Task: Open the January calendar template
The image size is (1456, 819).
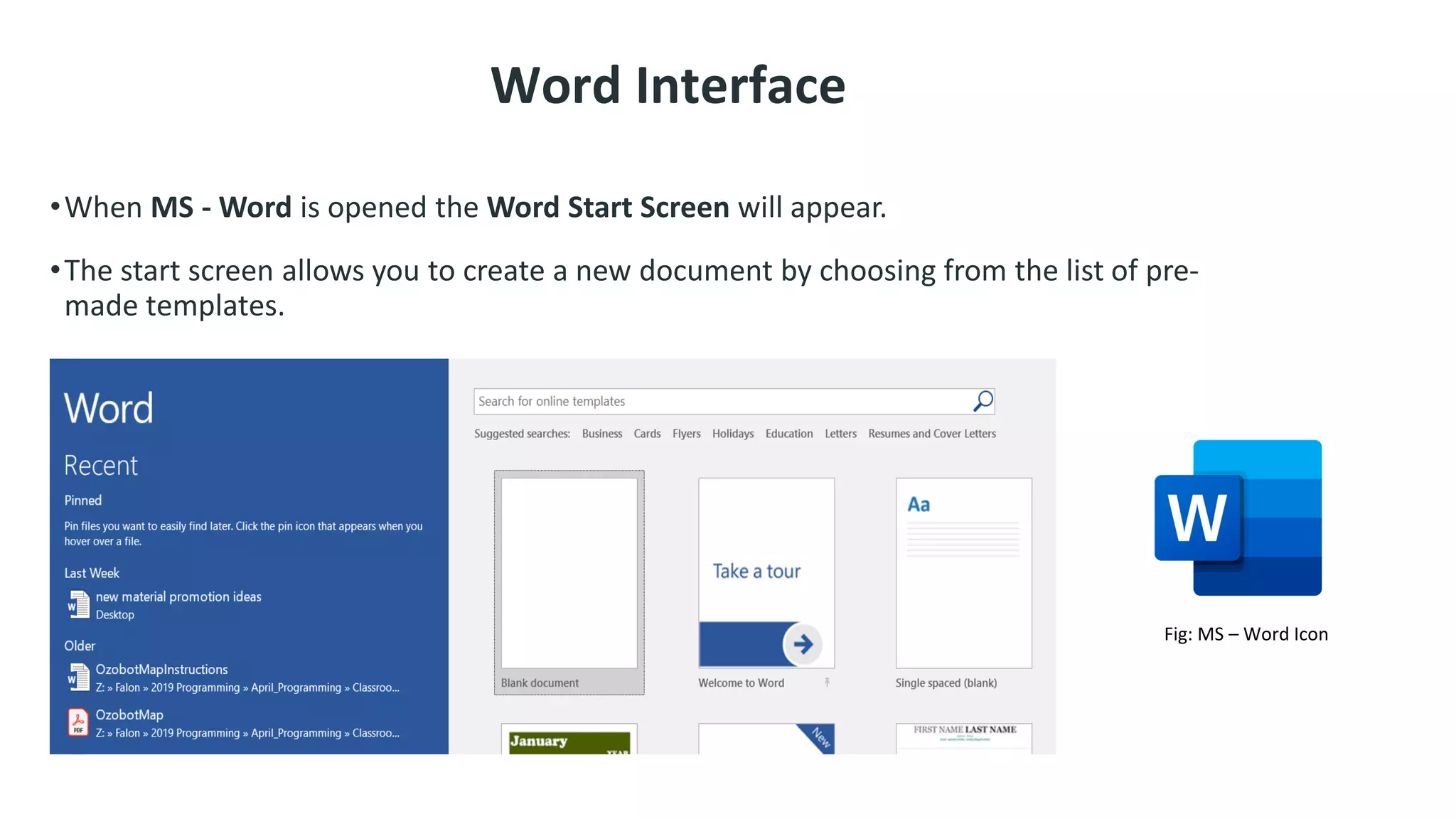Action: [569, 739]
